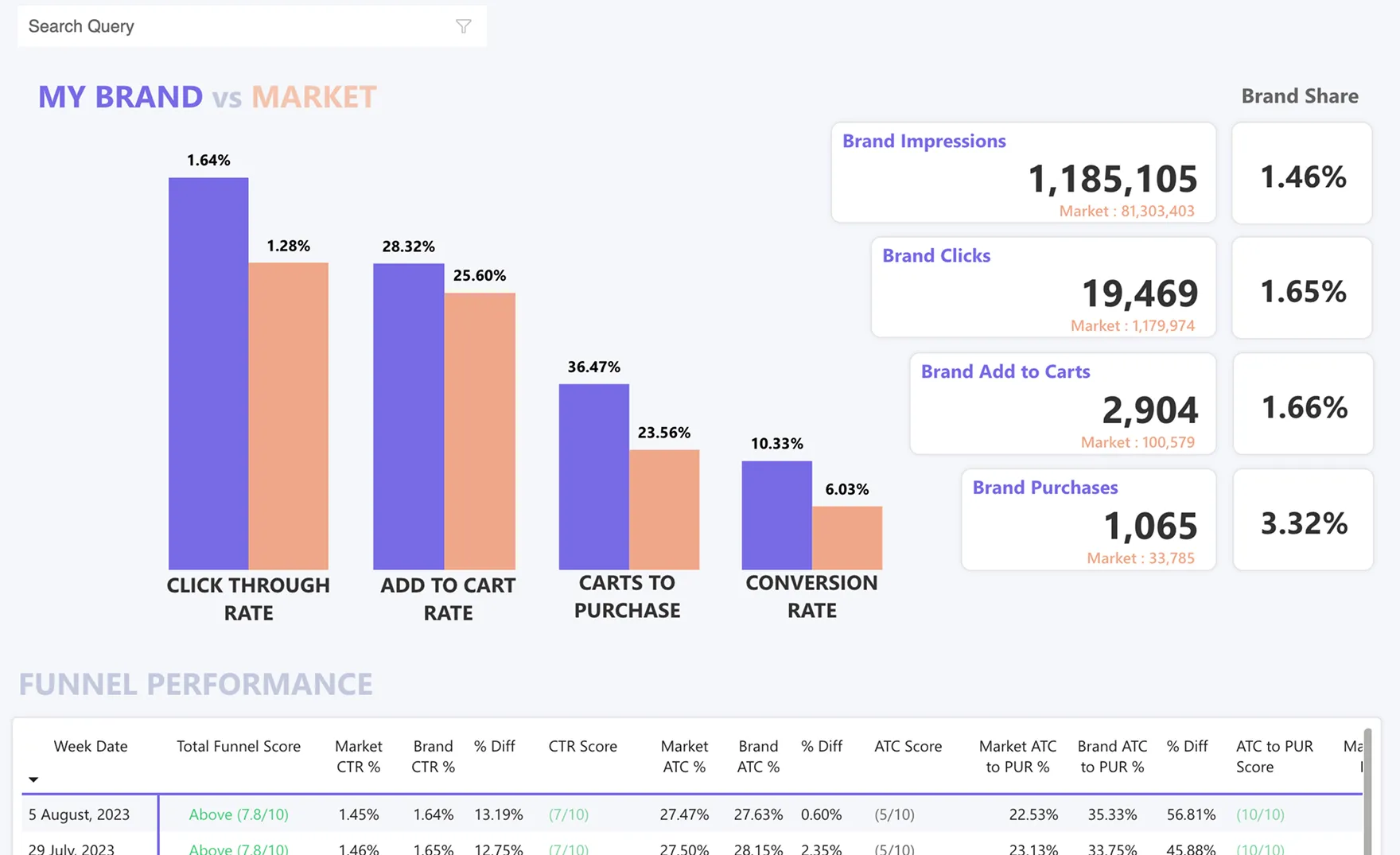Click the 56.81% diff cell

click(1191, 814)
